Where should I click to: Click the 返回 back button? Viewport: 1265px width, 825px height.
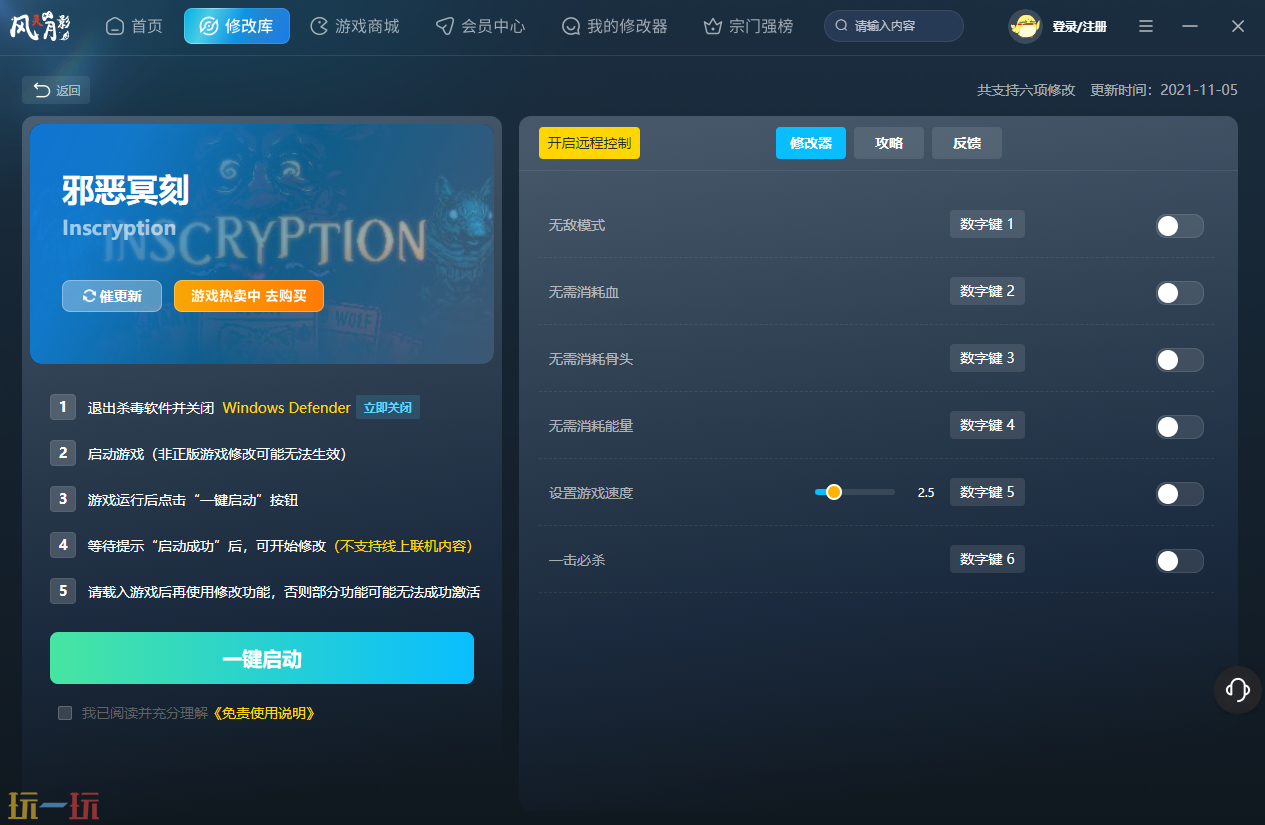click(x=56, y=90)
